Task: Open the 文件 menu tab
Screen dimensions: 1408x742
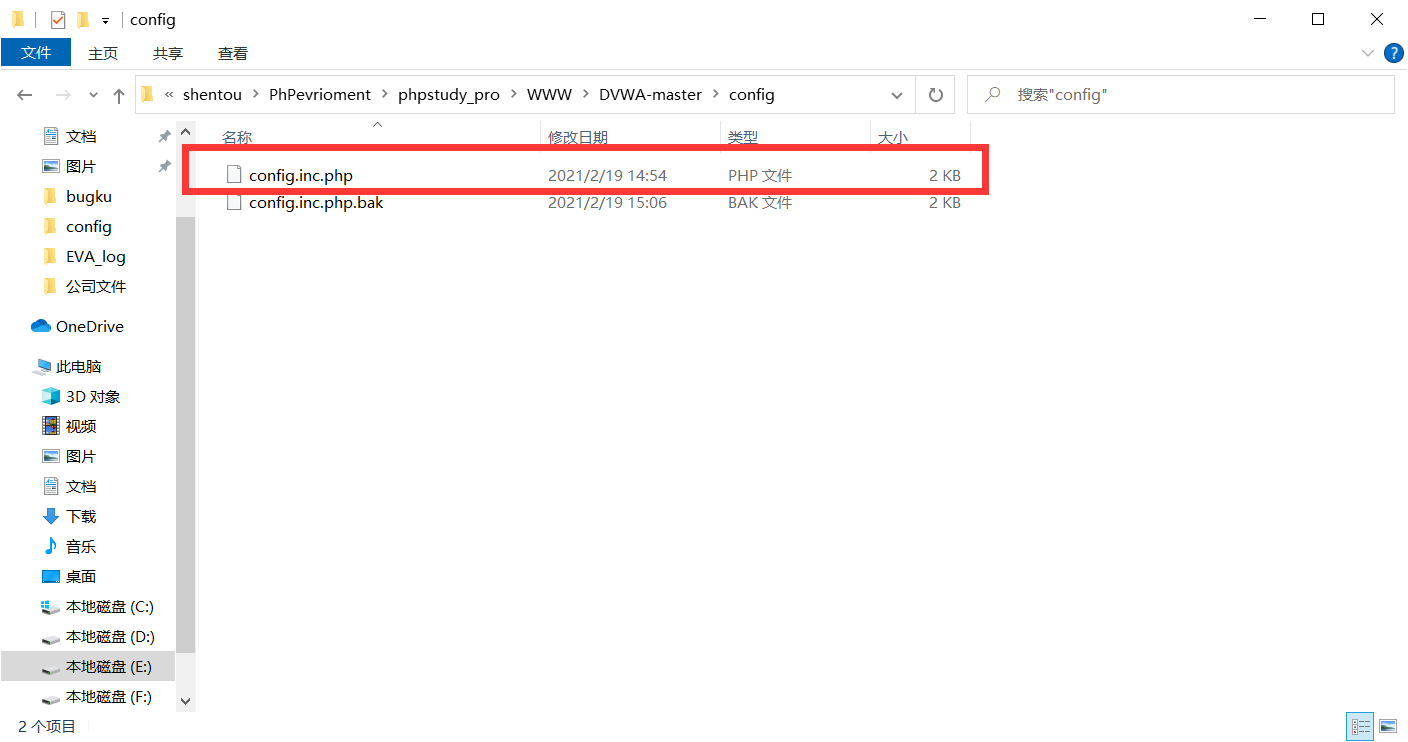Action: (36, 52)
